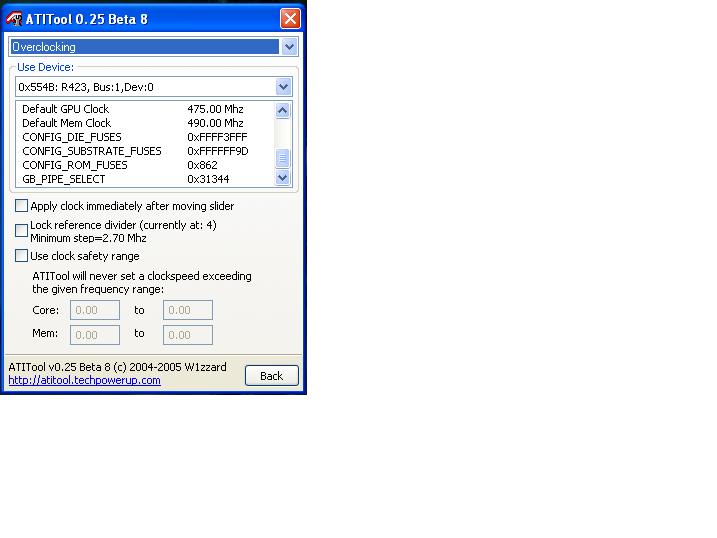Click the Core minimum frequency field
This screenshot has height=538, width=717.
[x=95, y=310]
